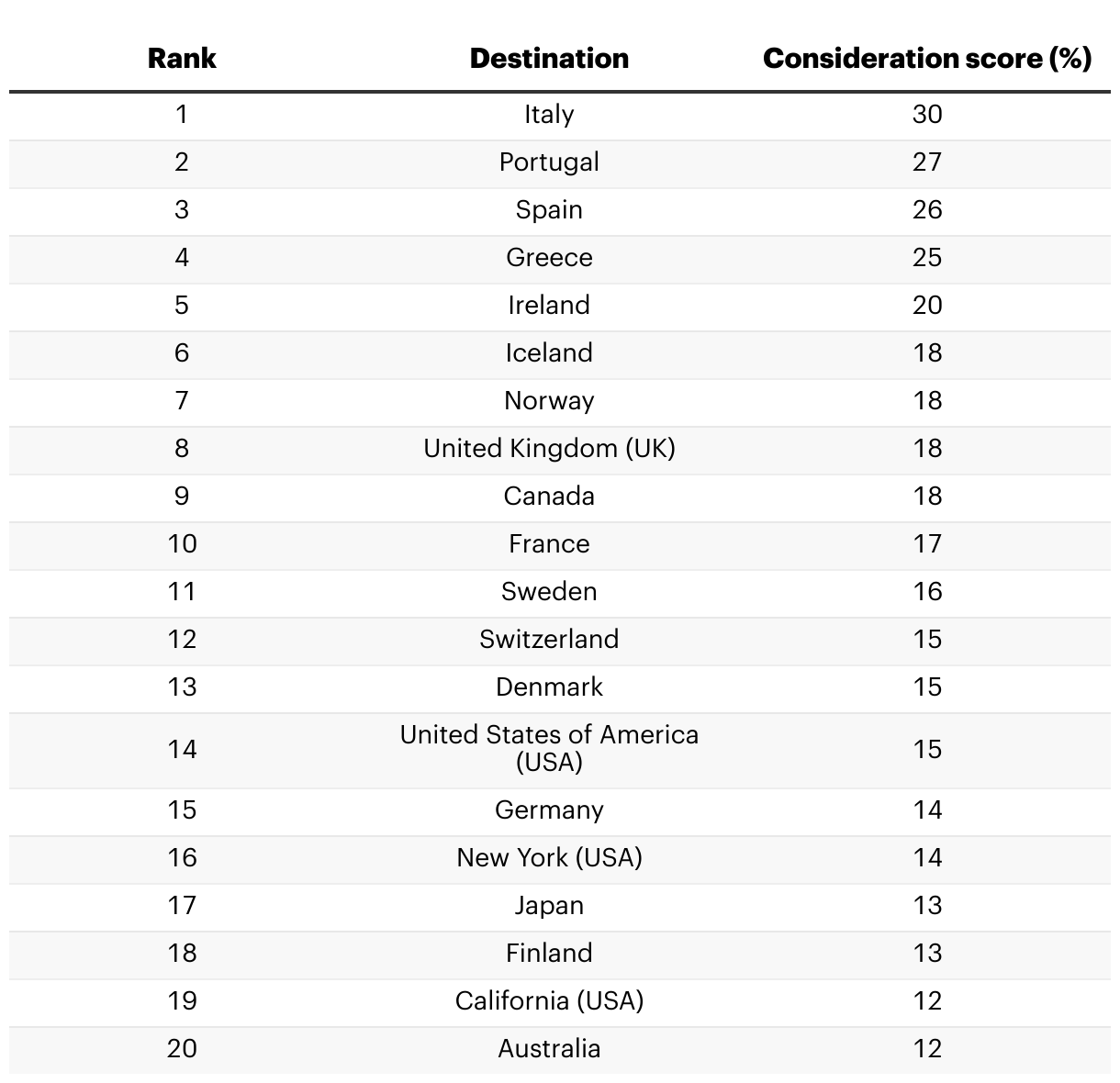Click the United States of America (USA) cell
Screen dimensions: 1120x1083
coord(549,749)
